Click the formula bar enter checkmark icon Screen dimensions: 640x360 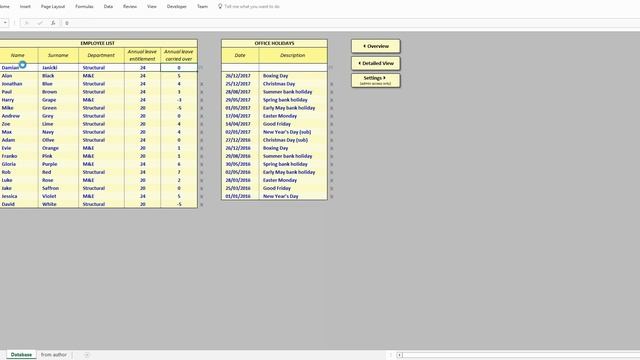tap(40, 23)
